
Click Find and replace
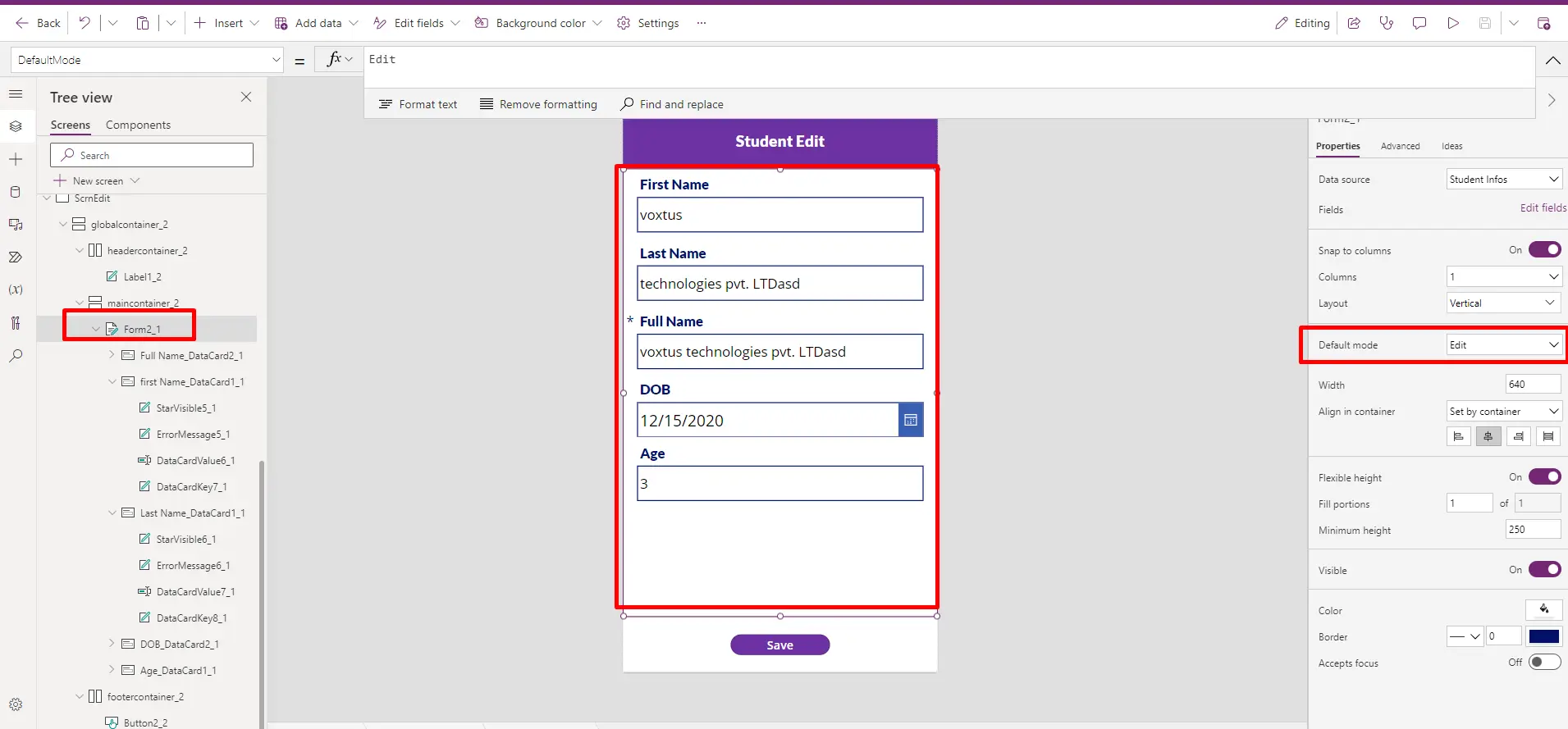tap(672, 104)
